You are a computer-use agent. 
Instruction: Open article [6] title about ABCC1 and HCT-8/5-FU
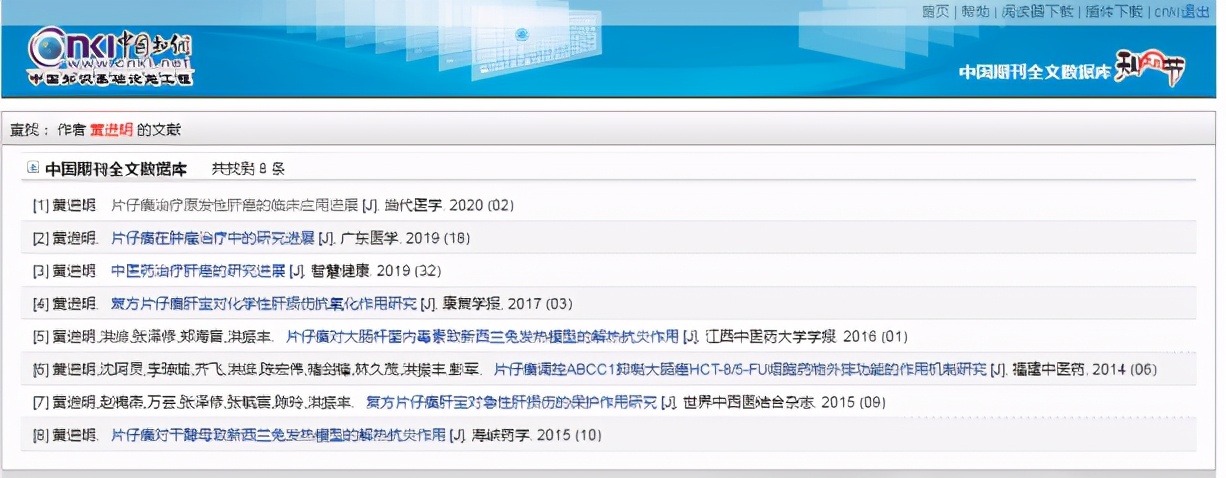740,370
